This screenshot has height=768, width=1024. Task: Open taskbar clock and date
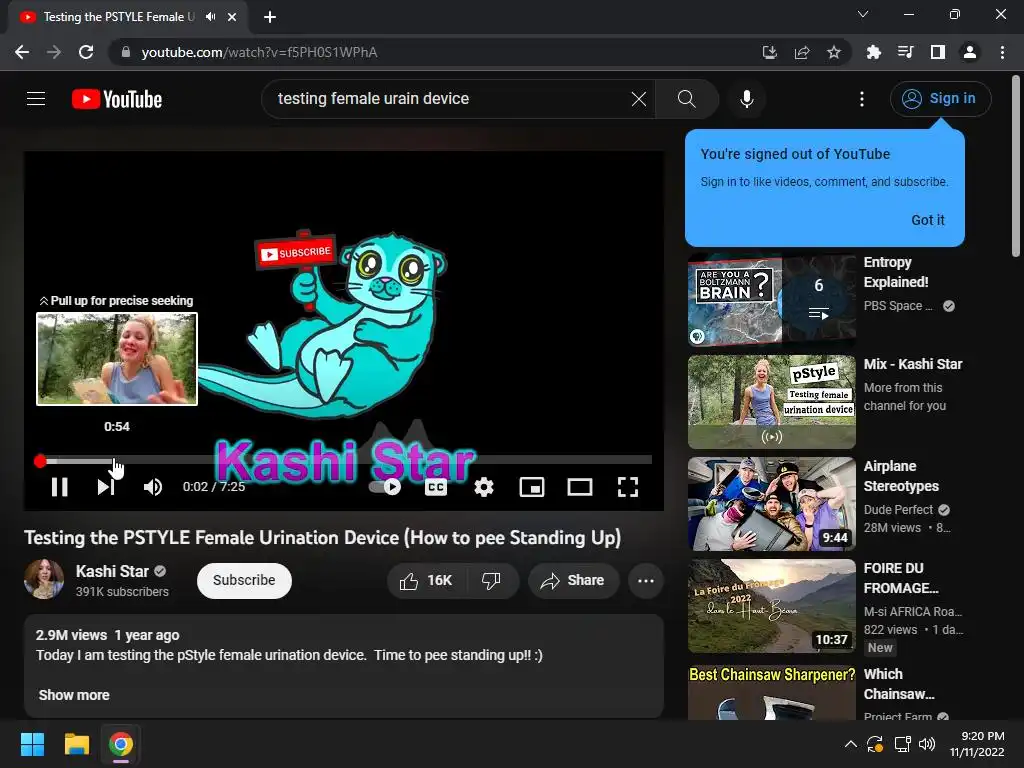pyautogui.click(x=978, y=744)
